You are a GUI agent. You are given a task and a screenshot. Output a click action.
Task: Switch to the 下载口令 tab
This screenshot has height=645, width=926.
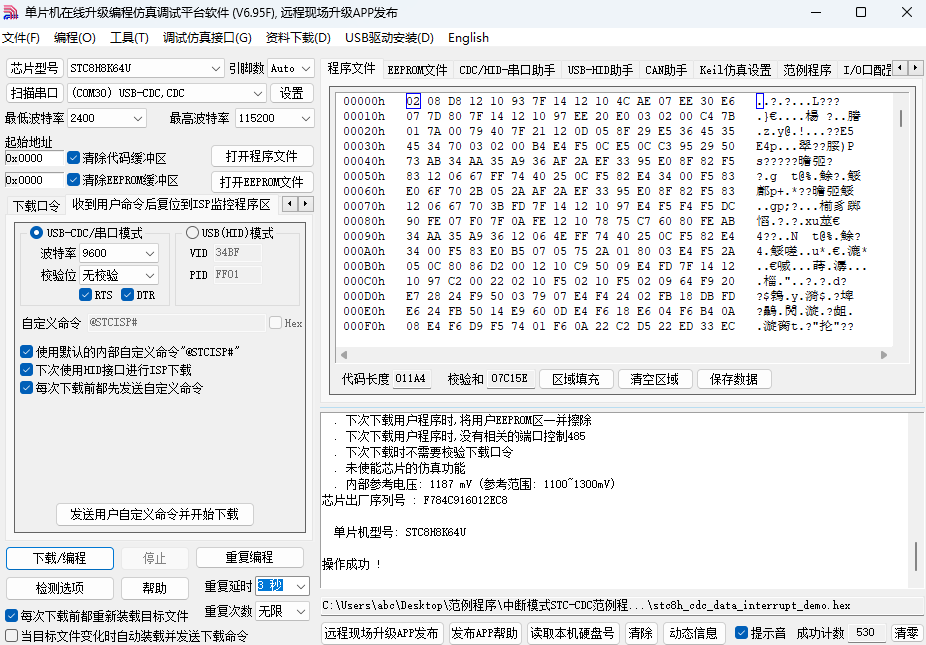37,206
